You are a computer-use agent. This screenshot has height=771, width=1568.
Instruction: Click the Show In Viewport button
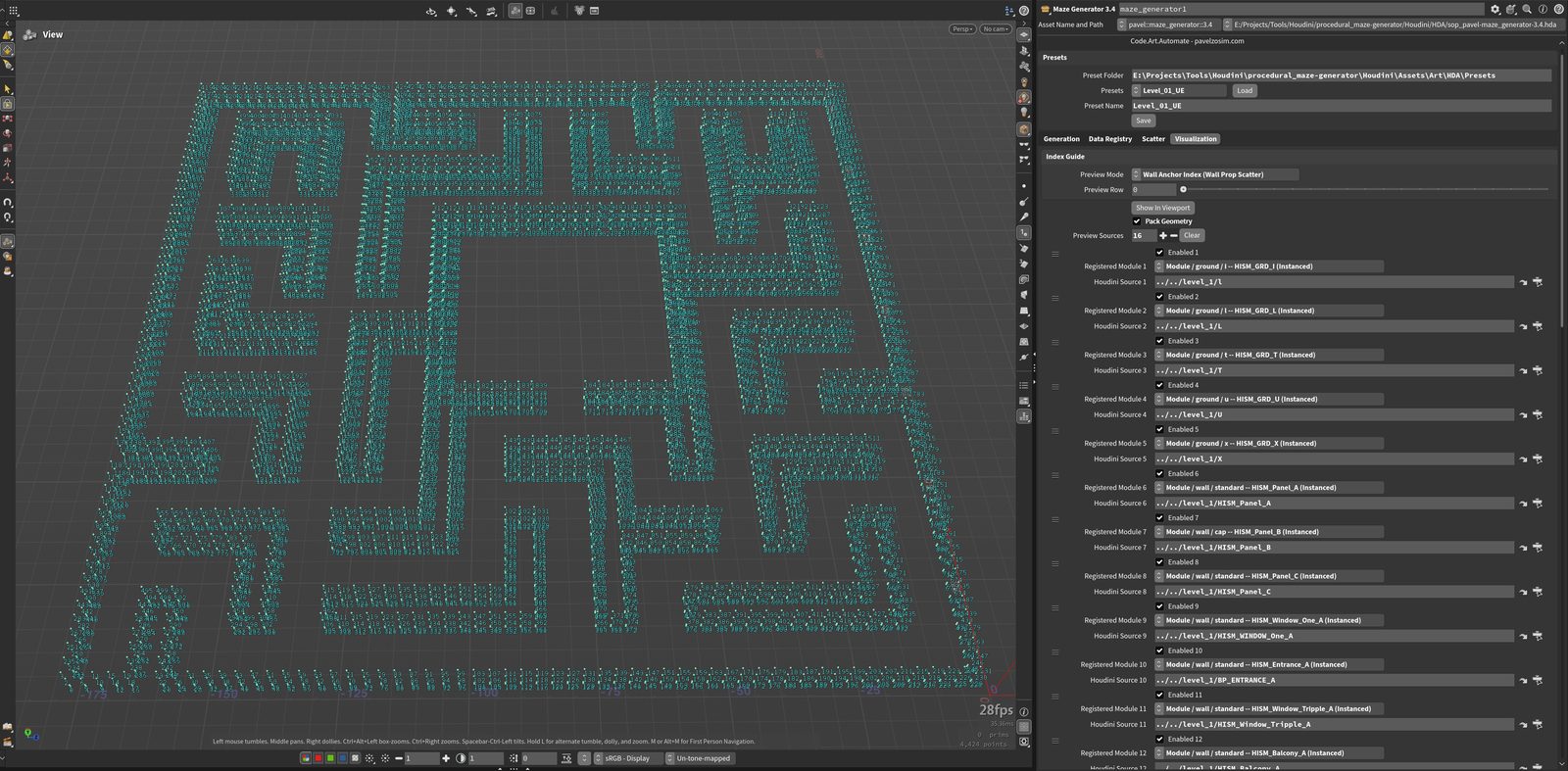pos(1163,208)
